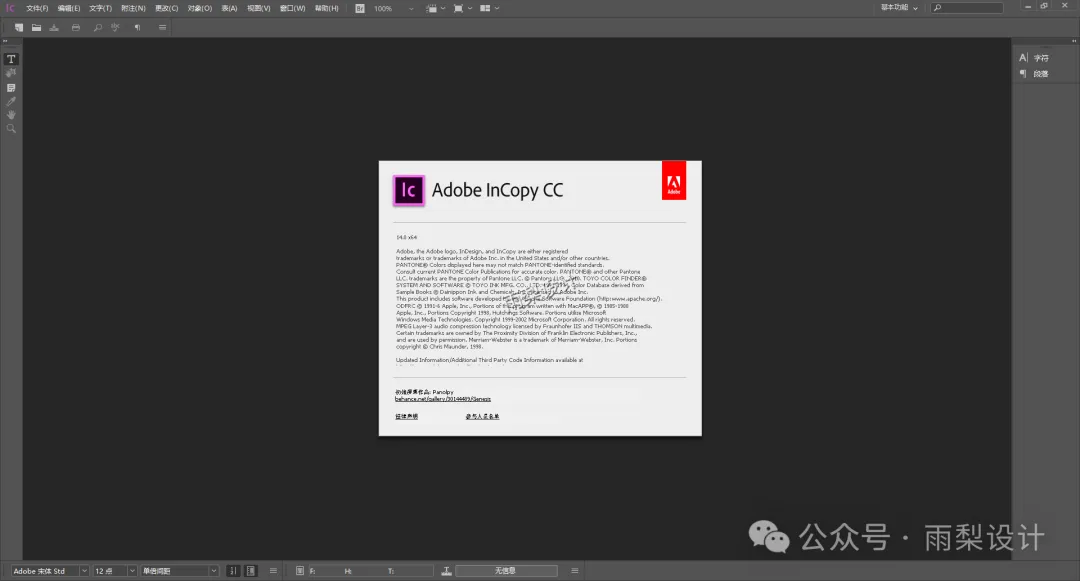The image size is (1080, 581).
Task: Click the 14.0 x64 version text
Action: [x=406, y=237]
